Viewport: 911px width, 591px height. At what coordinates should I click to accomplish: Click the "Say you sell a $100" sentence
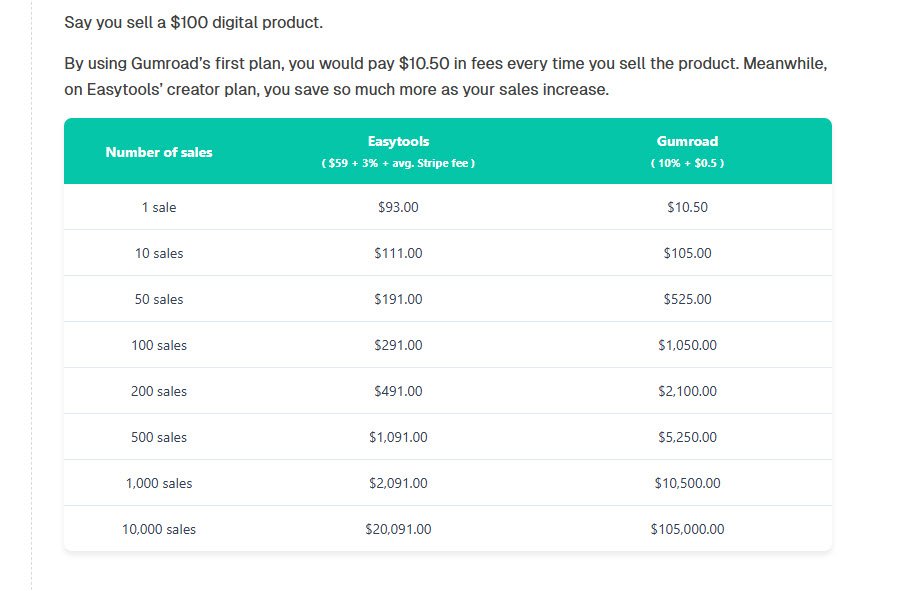(193, 22)
